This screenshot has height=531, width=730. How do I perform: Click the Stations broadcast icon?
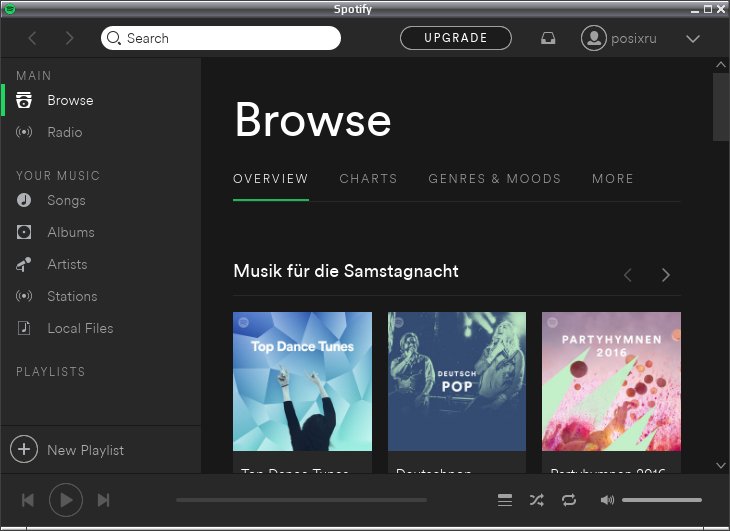click(24, 296)
